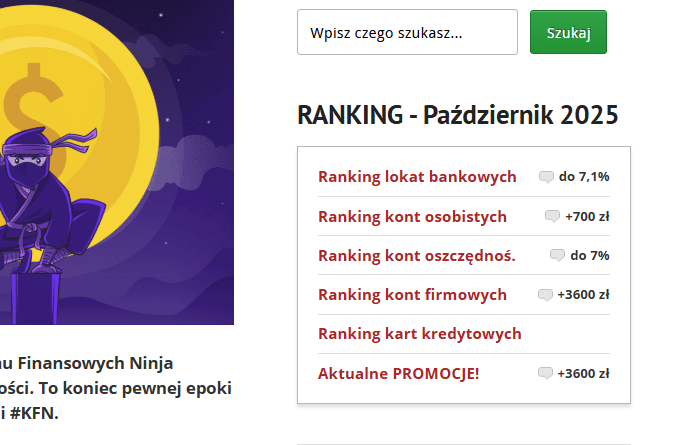Click the search input field
Screen dimensions: 675x445
click(x=407, y=33)
